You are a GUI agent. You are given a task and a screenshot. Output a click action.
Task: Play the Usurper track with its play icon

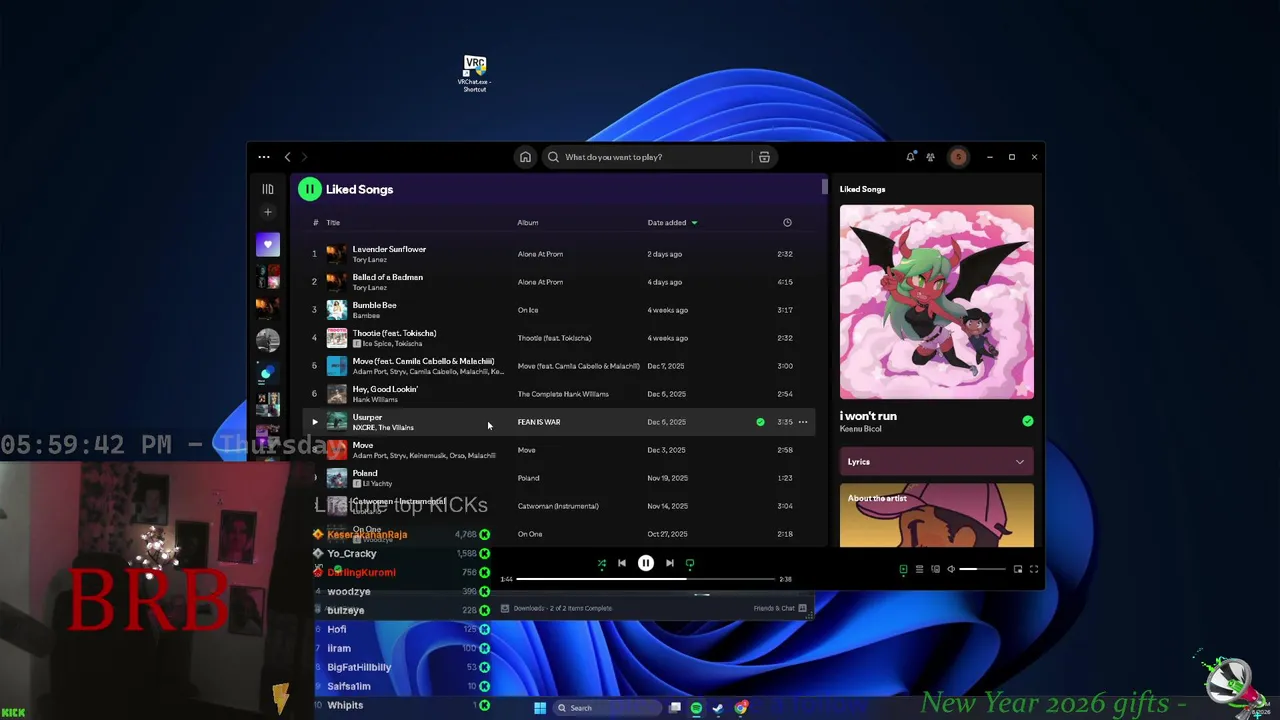[314, 422]
